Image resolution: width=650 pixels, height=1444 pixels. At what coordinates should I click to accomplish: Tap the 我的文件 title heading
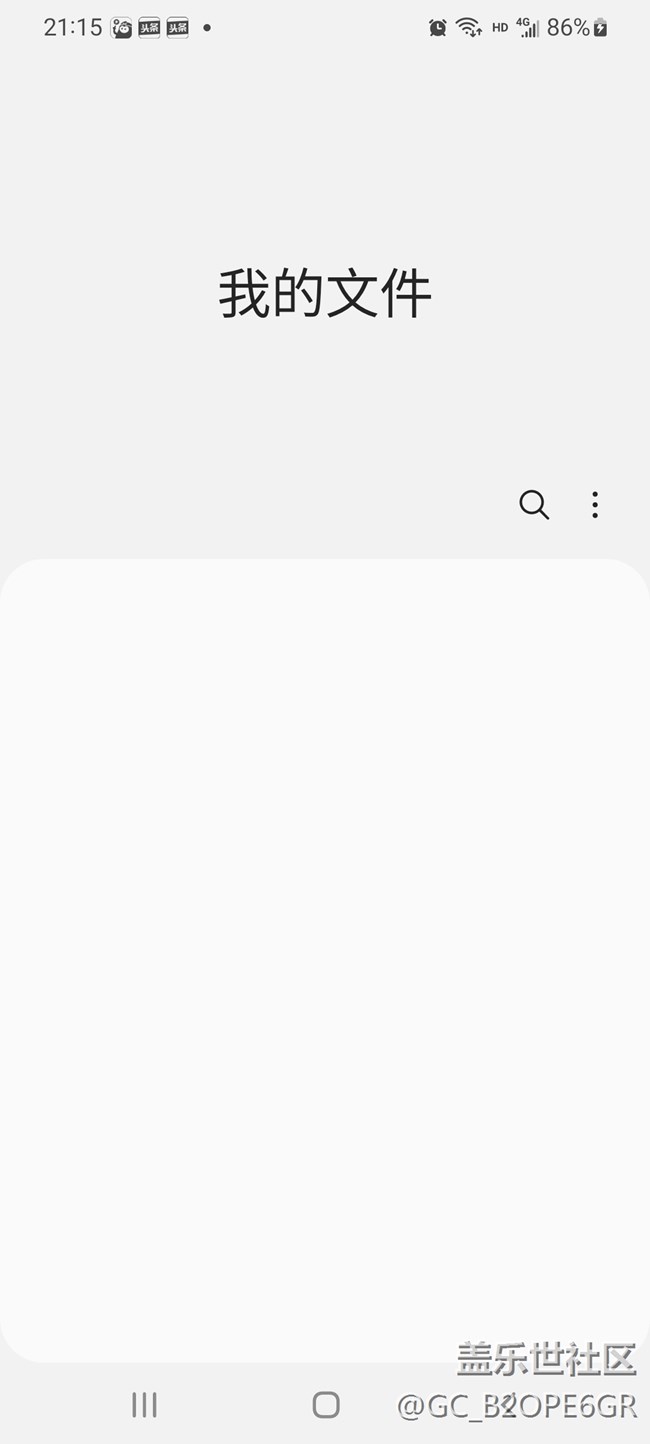(325, 294)
